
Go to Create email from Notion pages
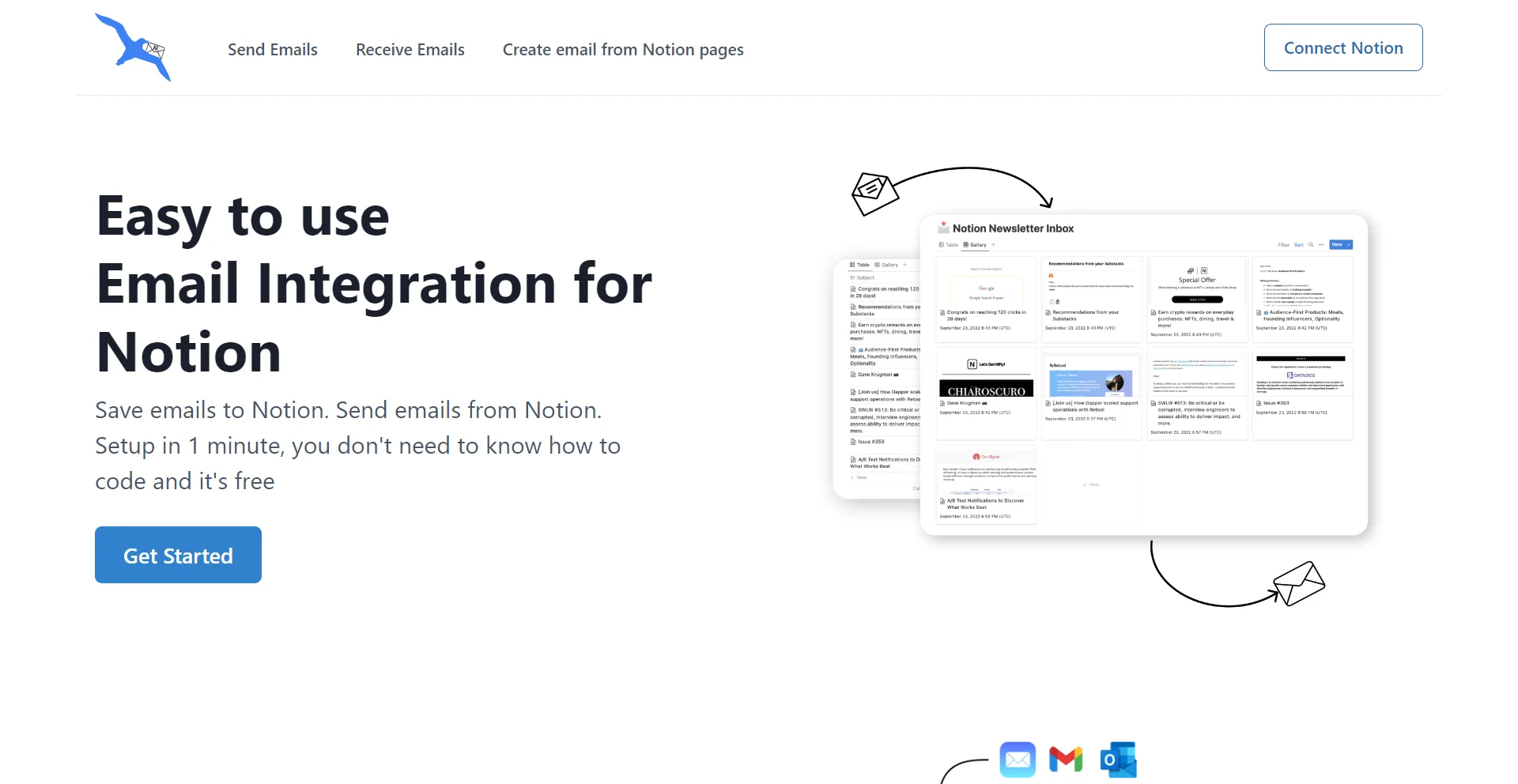[x=623, y=49]
